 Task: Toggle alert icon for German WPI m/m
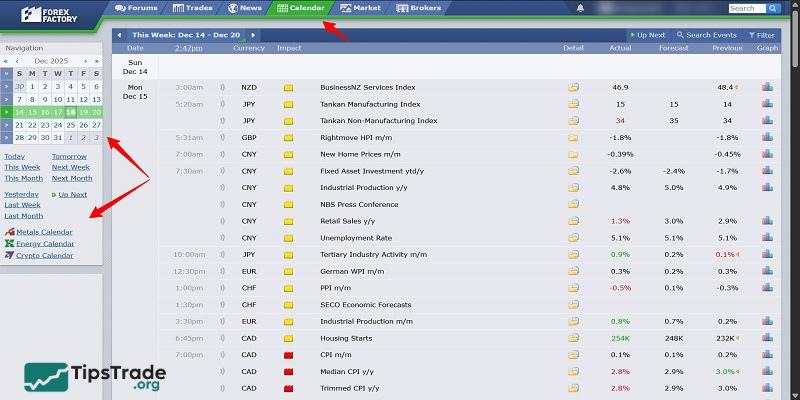[x=222, y=271]
